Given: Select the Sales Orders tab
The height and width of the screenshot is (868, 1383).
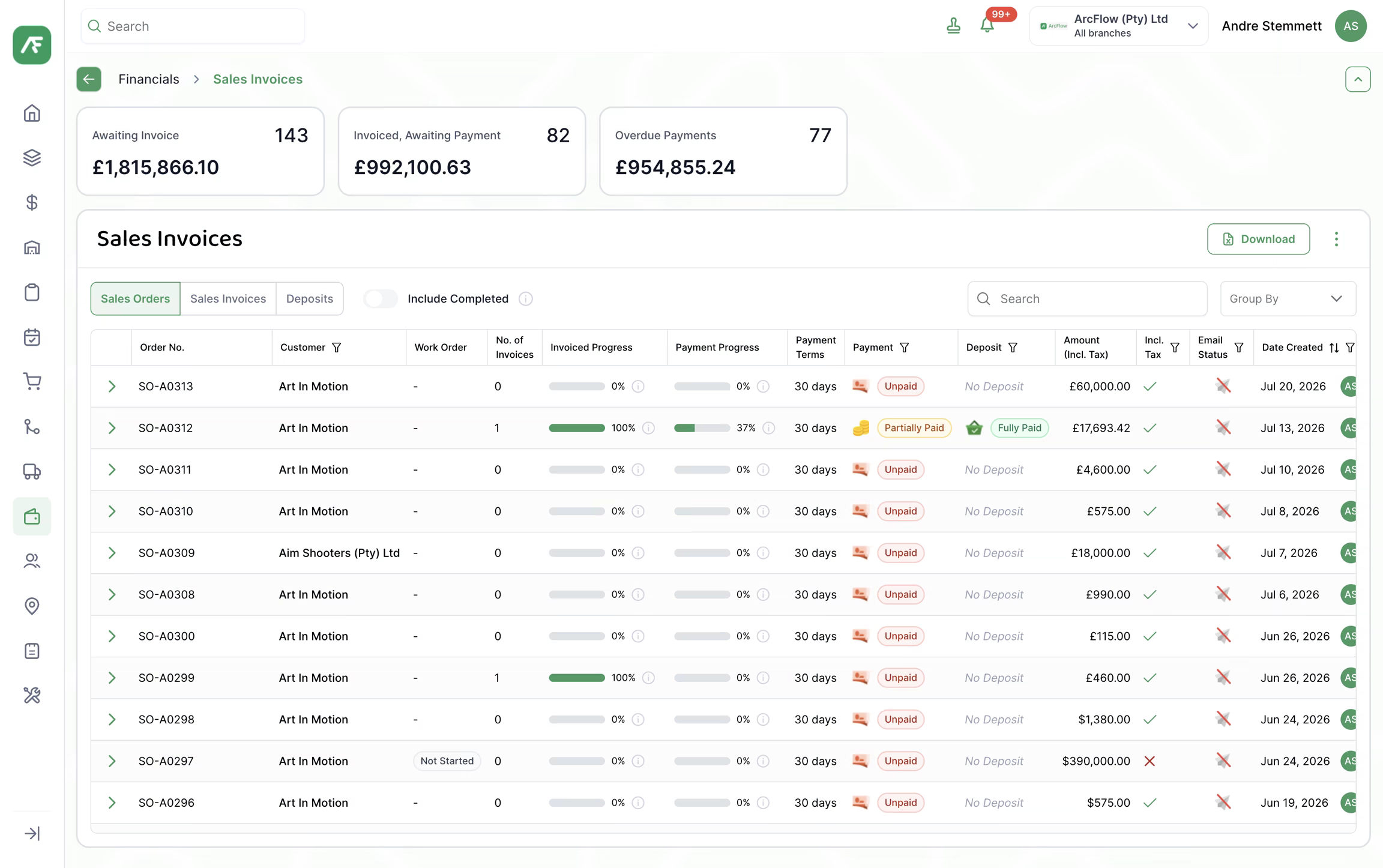Looking at the screenshot, I should coord(135,299).
